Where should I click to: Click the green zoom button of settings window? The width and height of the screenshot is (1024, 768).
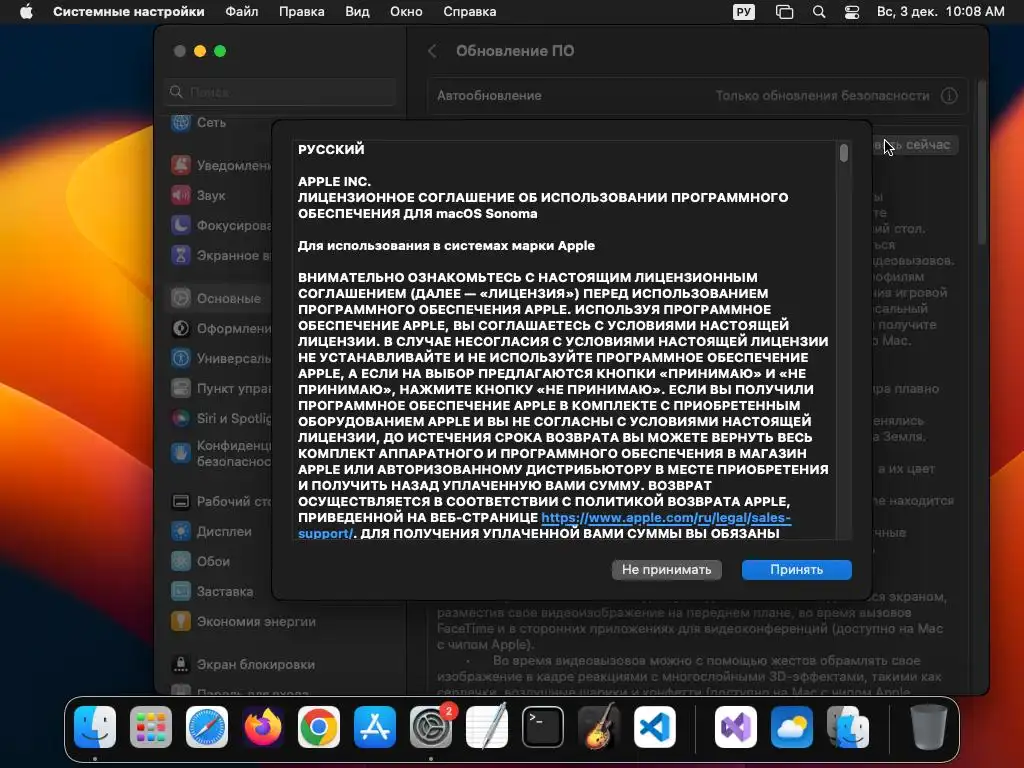pyautogui.click(x=220, y=51)
